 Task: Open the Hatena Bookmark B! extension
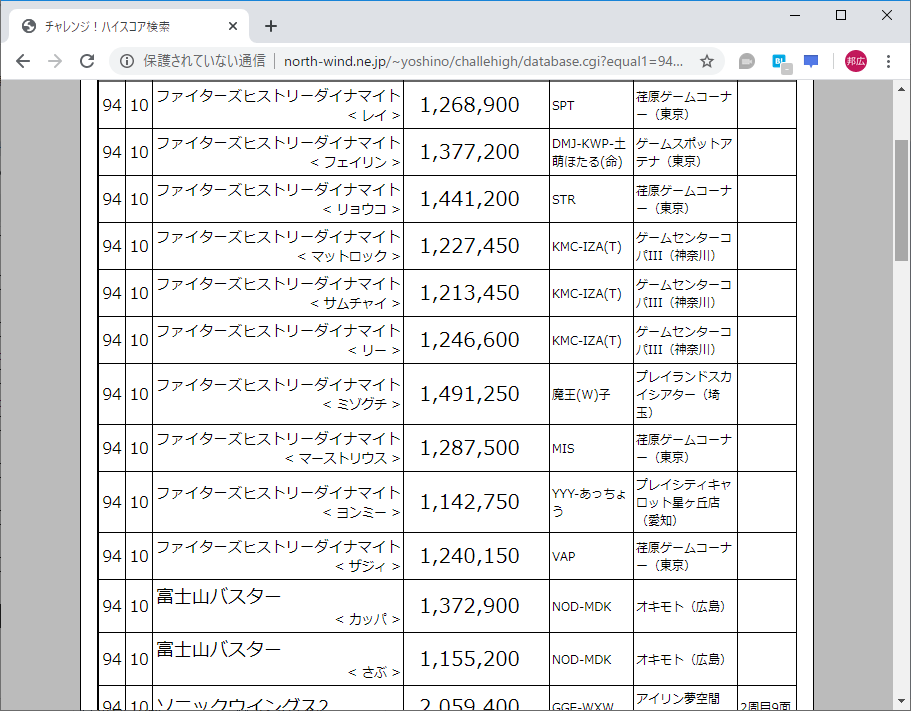(x=781, y=61)
